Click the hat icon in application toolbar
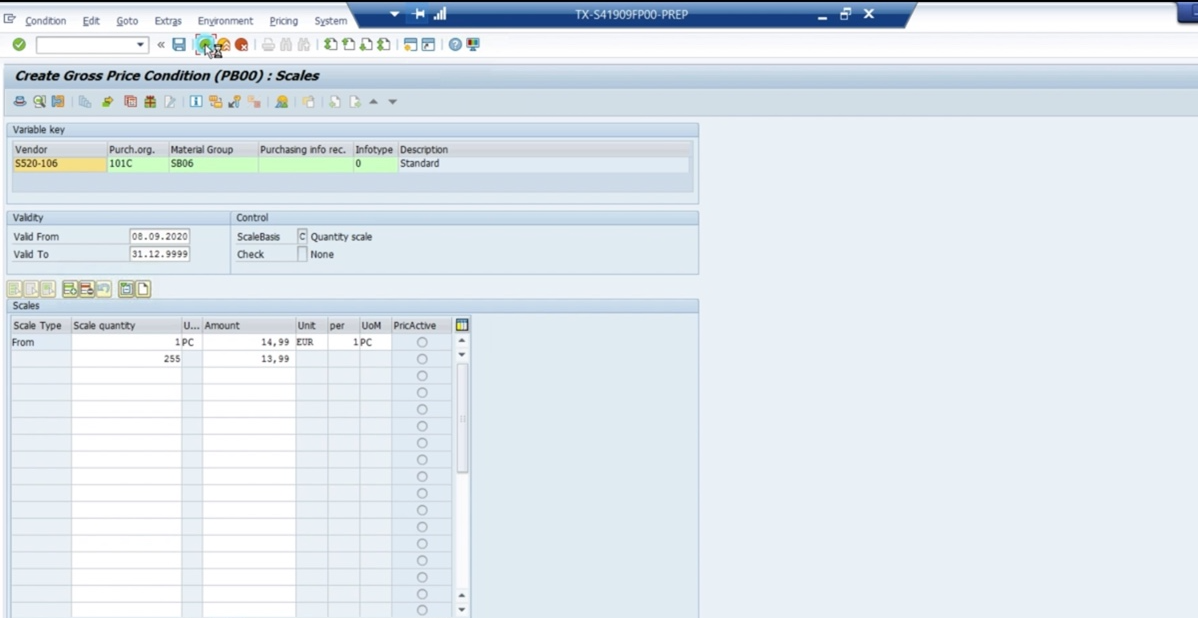1198x618 pixels. coord(20,102)
